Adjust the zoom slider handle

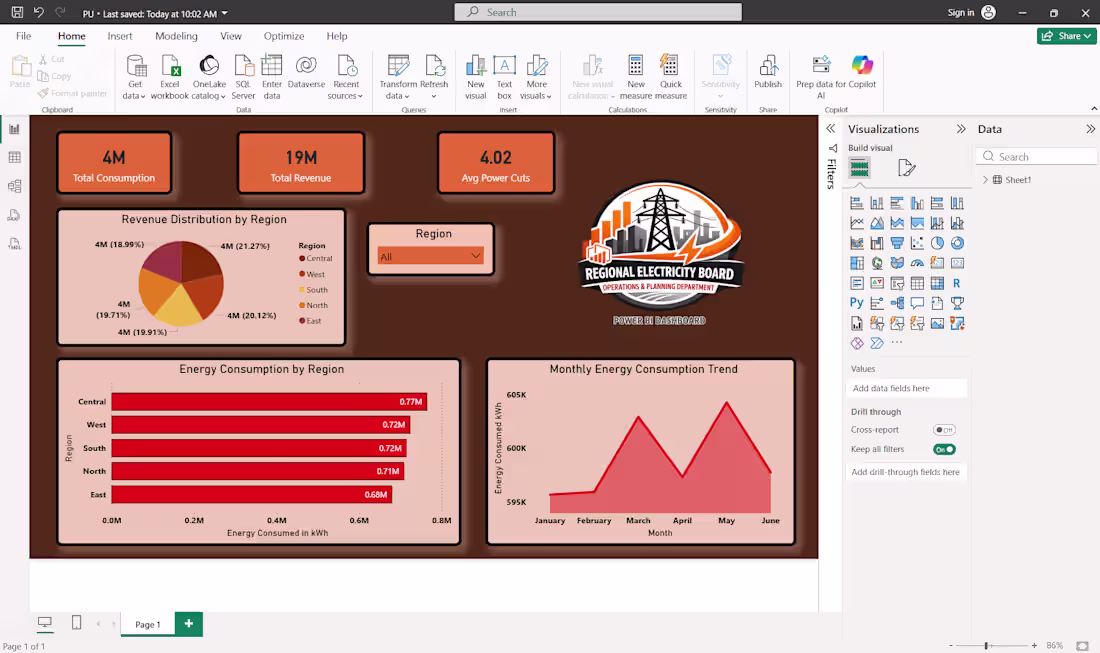(x=986, y=645)
